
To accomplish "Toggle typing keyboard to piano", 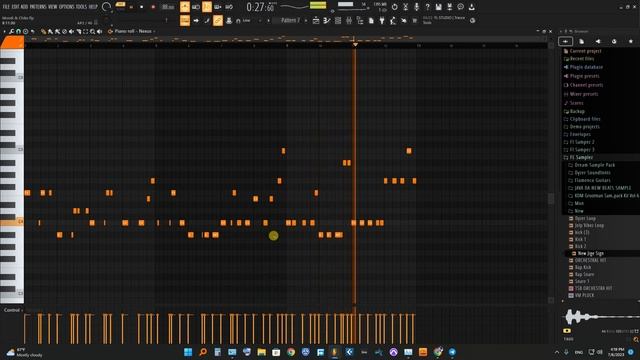I will (x=184, y=20).
